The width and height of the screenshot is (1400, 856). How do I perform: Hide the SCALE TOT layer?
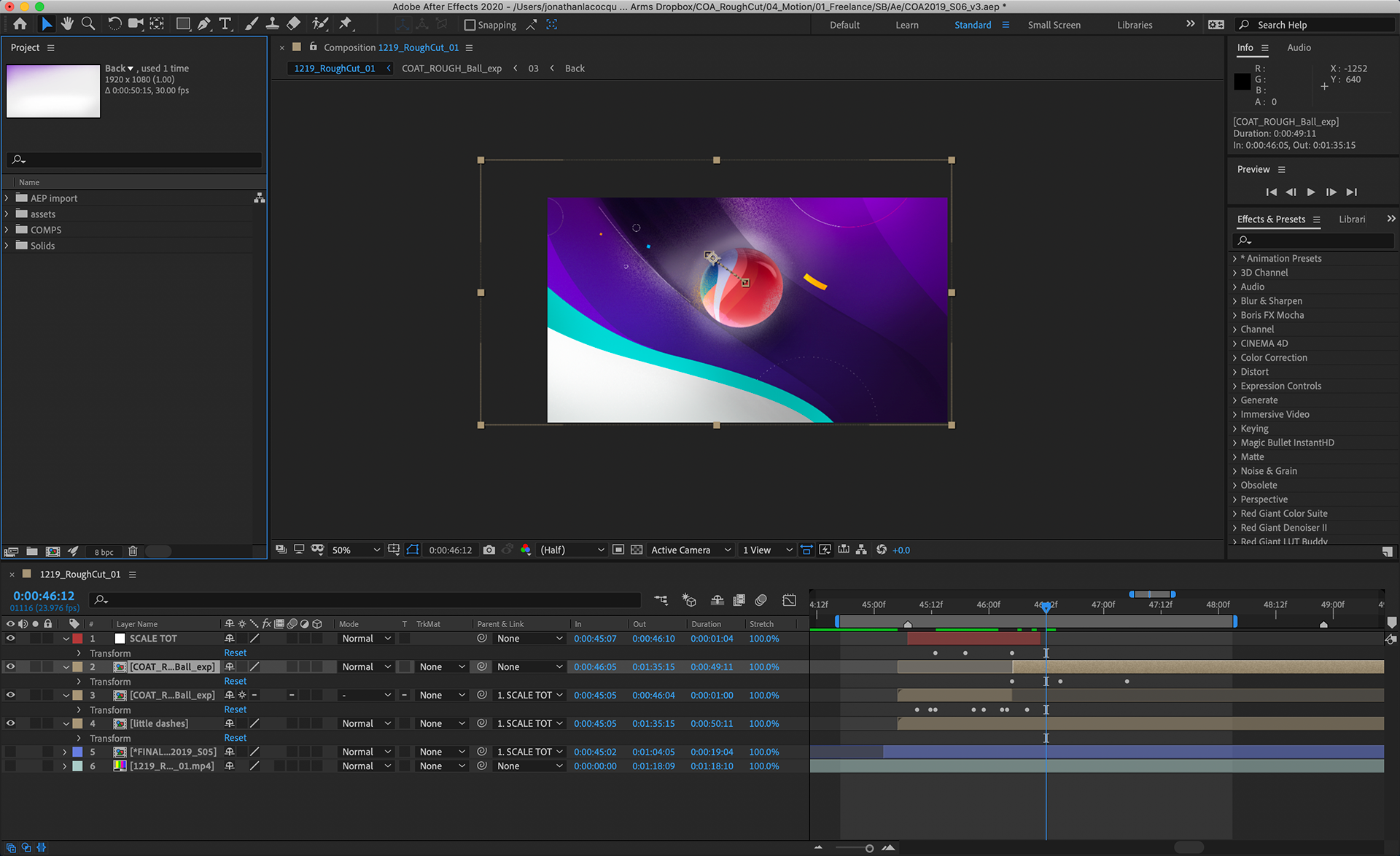(10, 638)
